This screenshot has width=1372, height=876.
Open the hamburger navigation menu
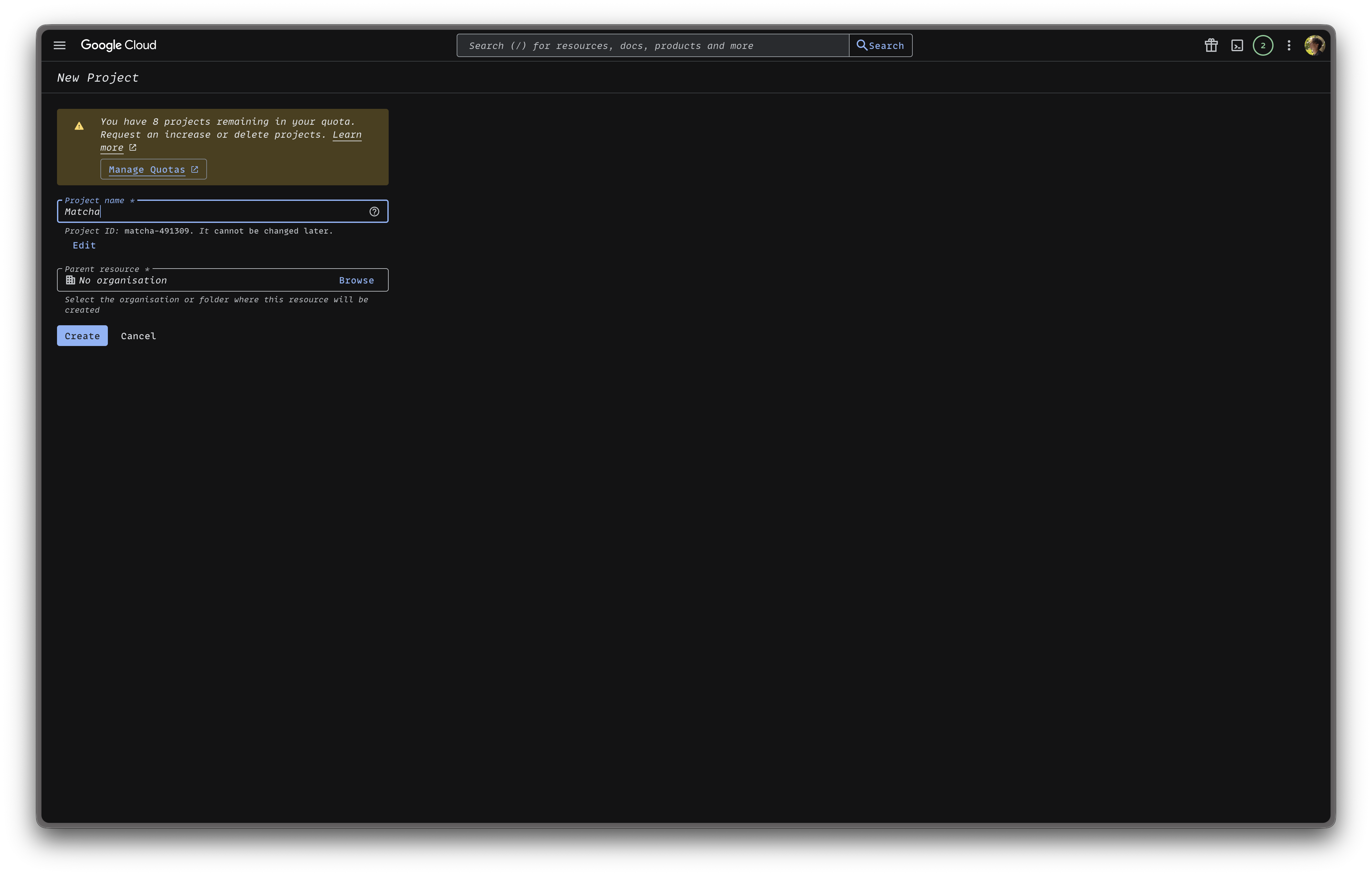point(59,45)
